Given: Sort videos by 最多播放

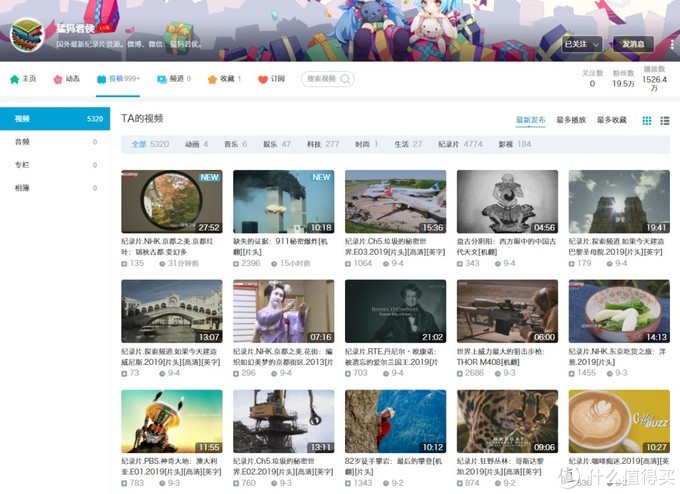Looking at the screenshot, I should (571, 120).
